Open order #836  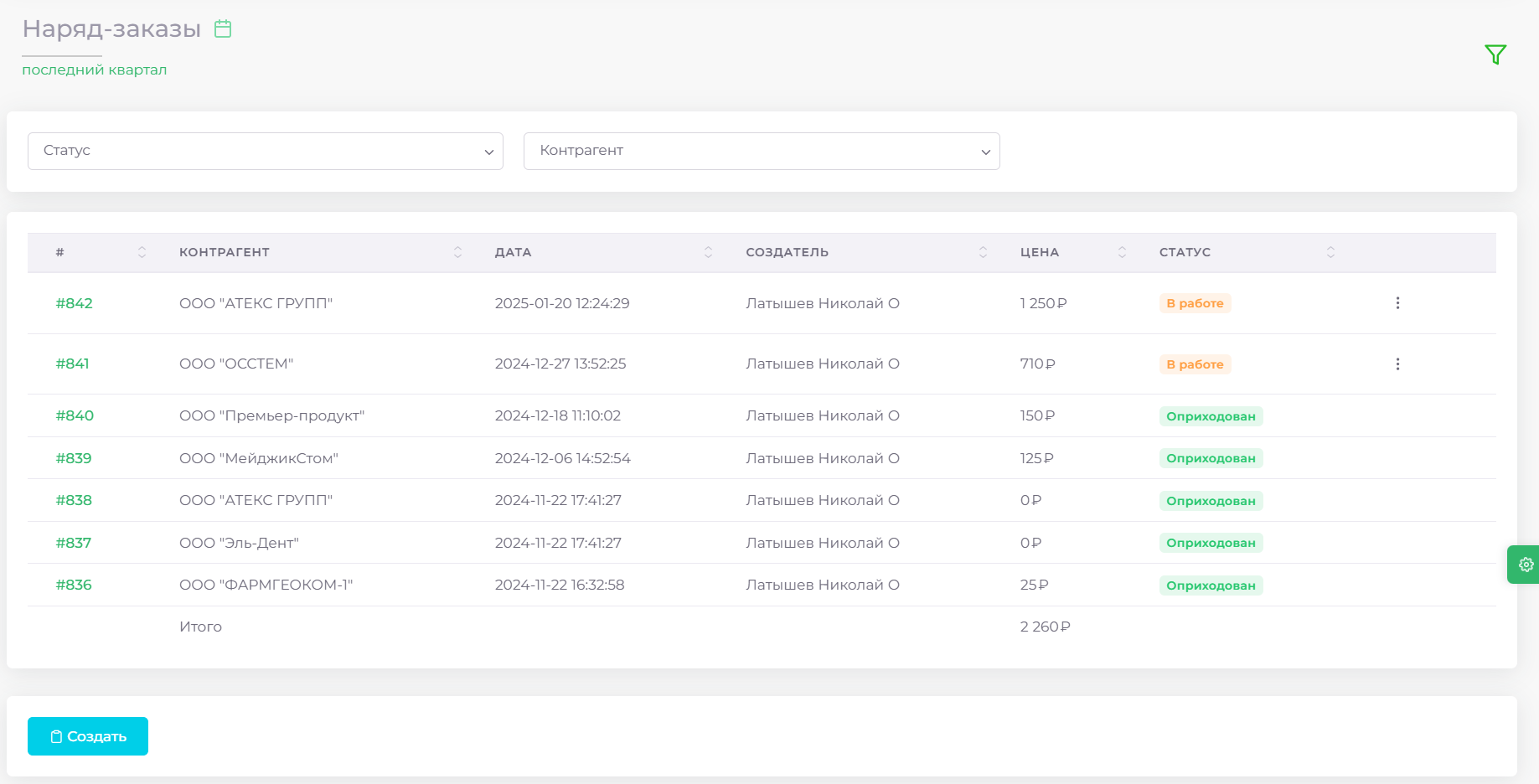74,585
